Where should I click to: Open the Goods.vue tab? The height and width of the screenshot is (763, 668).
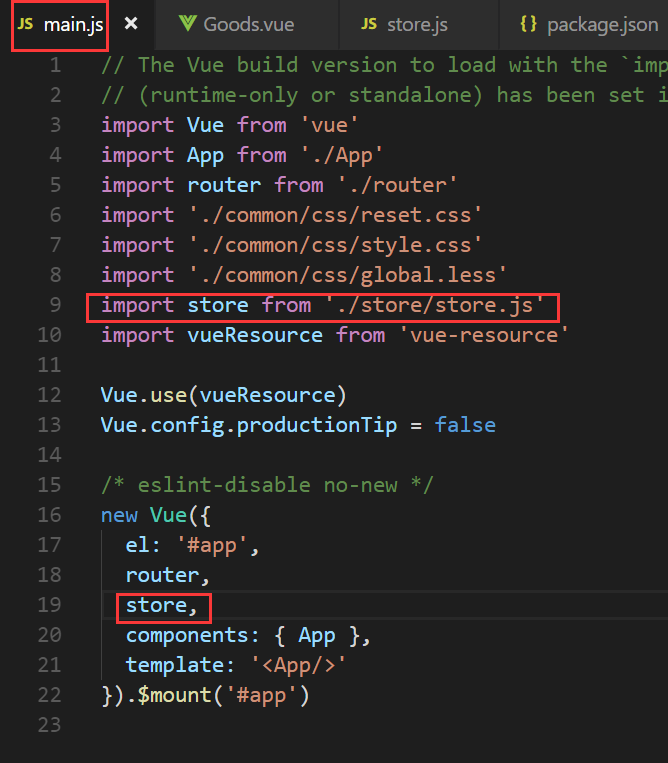pyautogui.click(x=249, y=24)
